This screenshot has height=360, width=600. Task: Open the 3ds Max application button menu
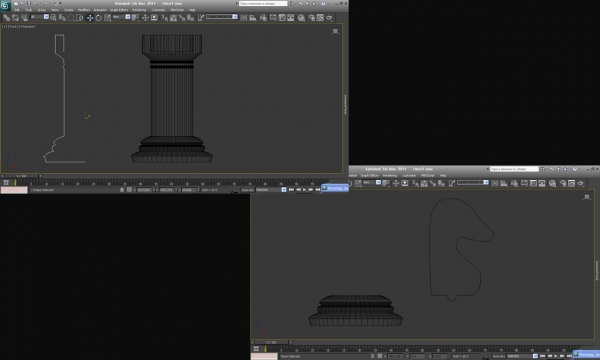5,5
